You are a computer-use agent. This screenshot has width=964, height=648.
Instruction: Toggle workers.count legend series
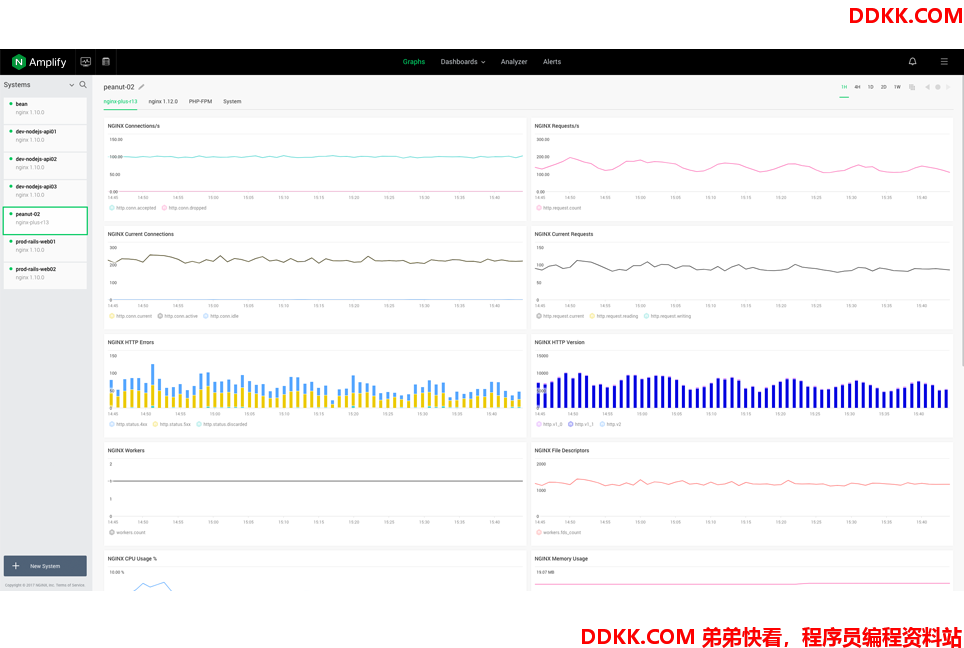(x=128, y=532)
